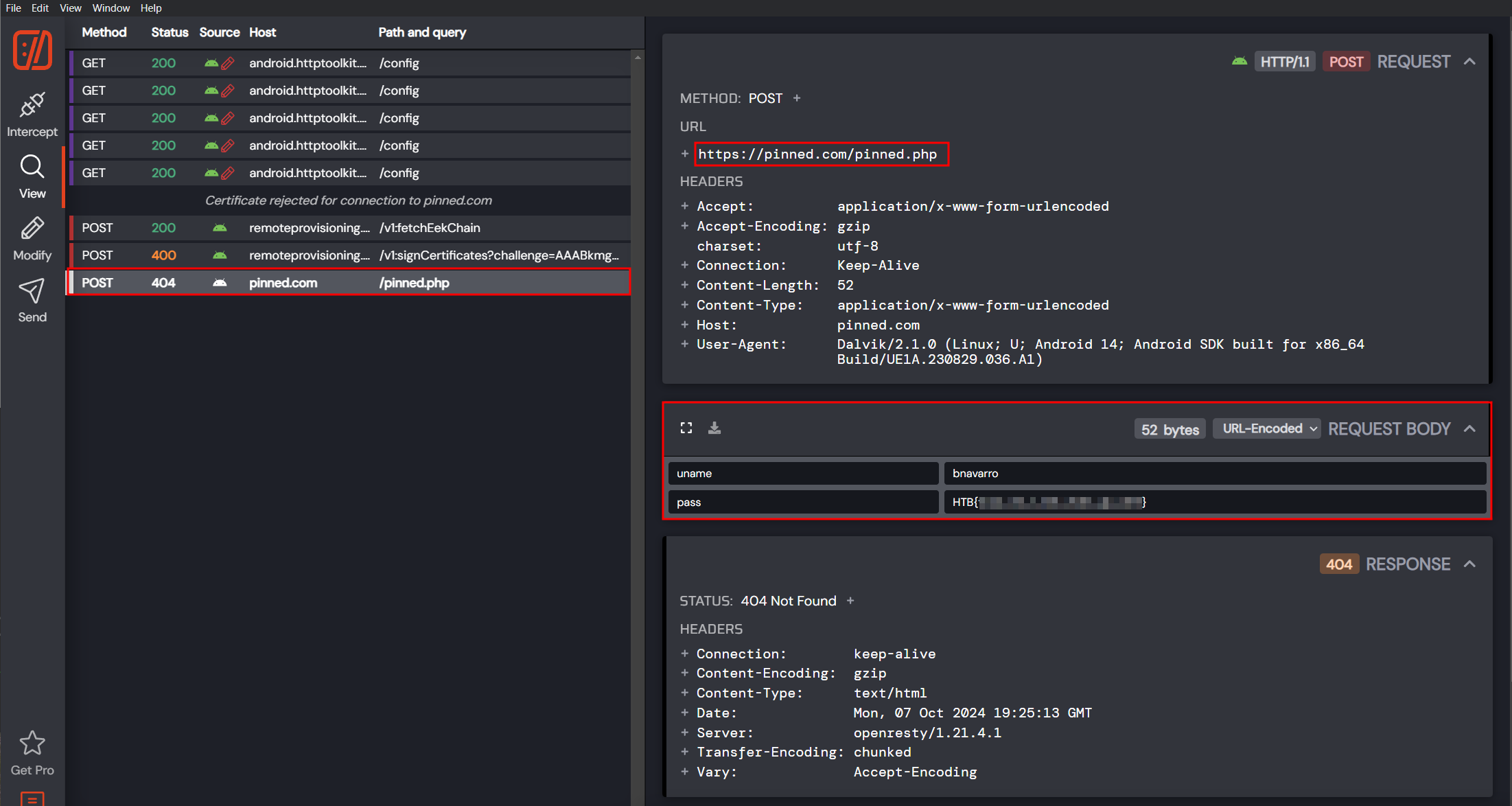
Task: Open the View menu in menu bar
Action: [70, 8]
